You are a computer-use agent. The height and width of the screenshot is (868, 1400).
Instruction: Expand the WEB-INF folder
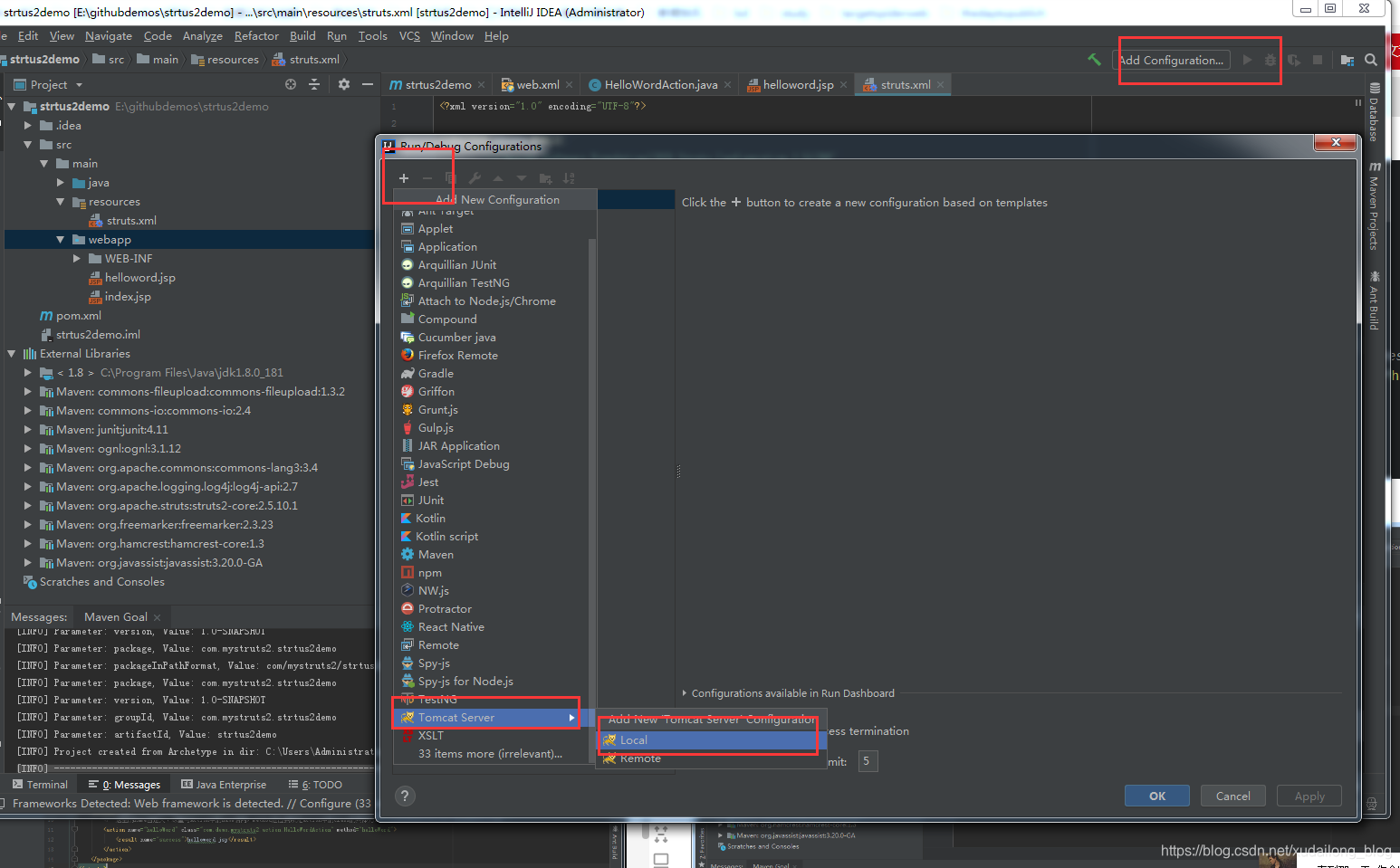[77, 259]
